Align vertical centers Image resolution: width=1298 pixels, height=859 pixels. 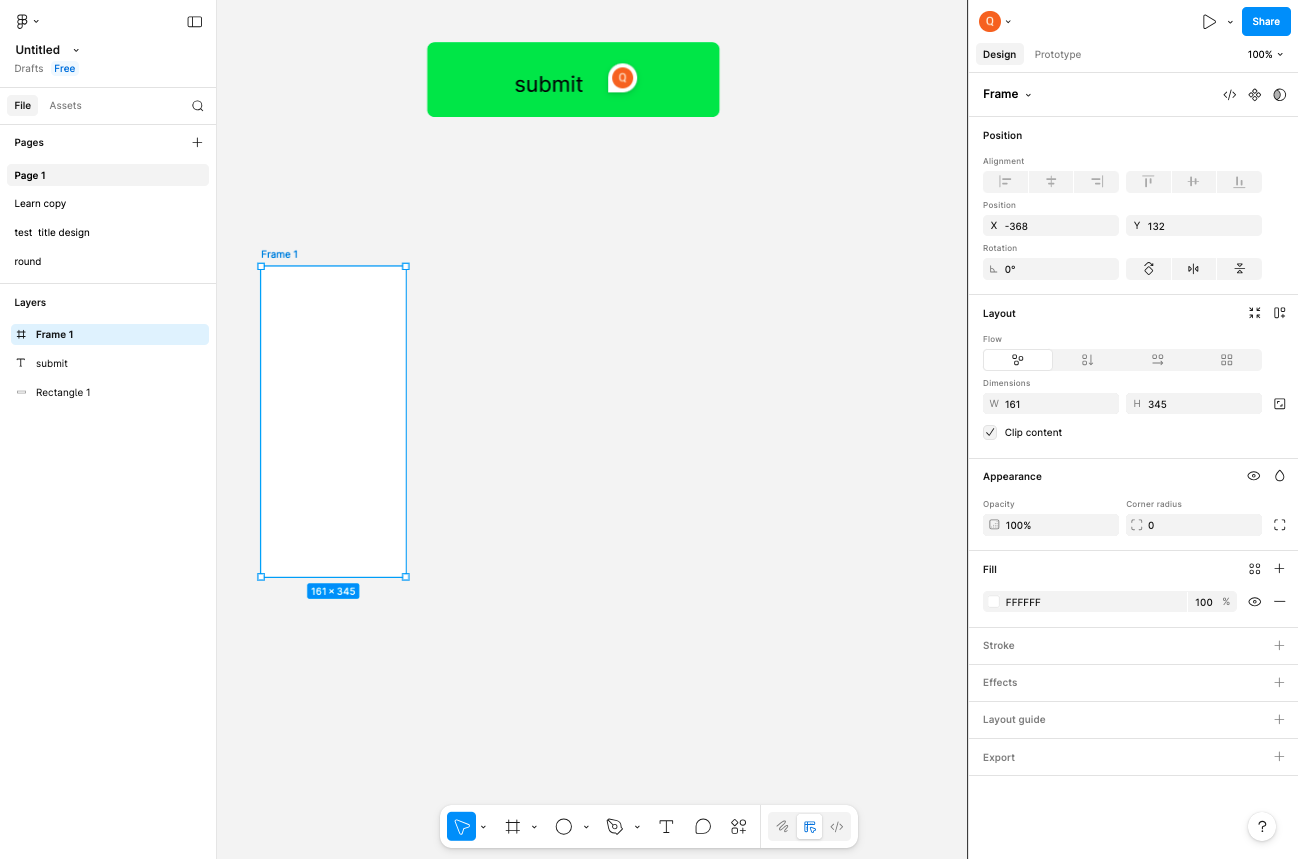click(x=1193, y=182)
